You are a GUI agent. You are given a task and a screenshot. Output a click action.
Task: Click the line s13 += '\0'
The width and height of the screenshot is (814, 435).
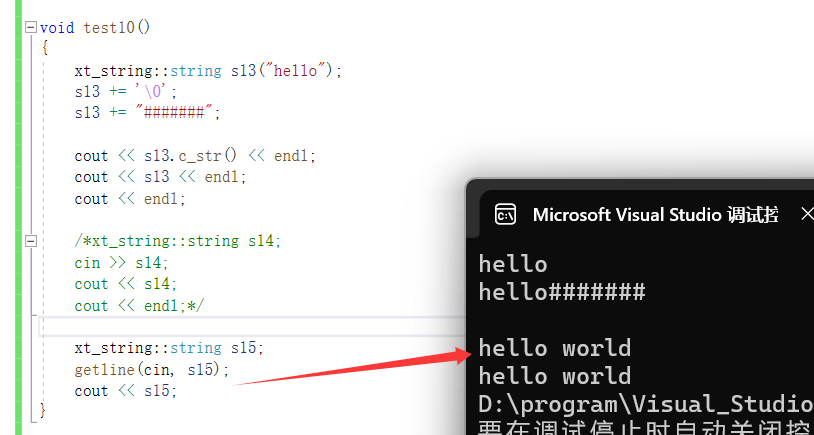coord(126,92)
